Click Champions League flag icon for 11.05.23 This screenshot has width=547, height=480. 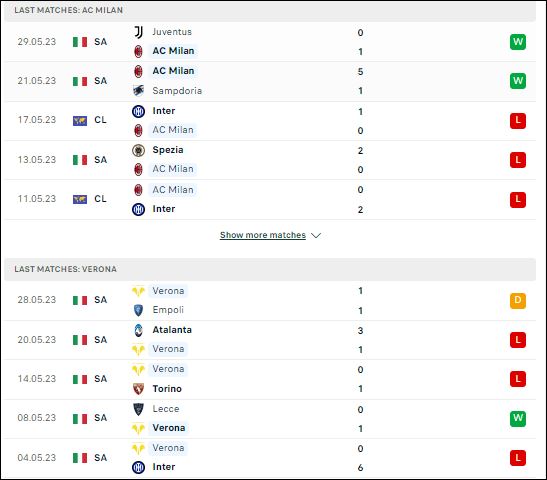pyautogui.click(x=80, y=199)
